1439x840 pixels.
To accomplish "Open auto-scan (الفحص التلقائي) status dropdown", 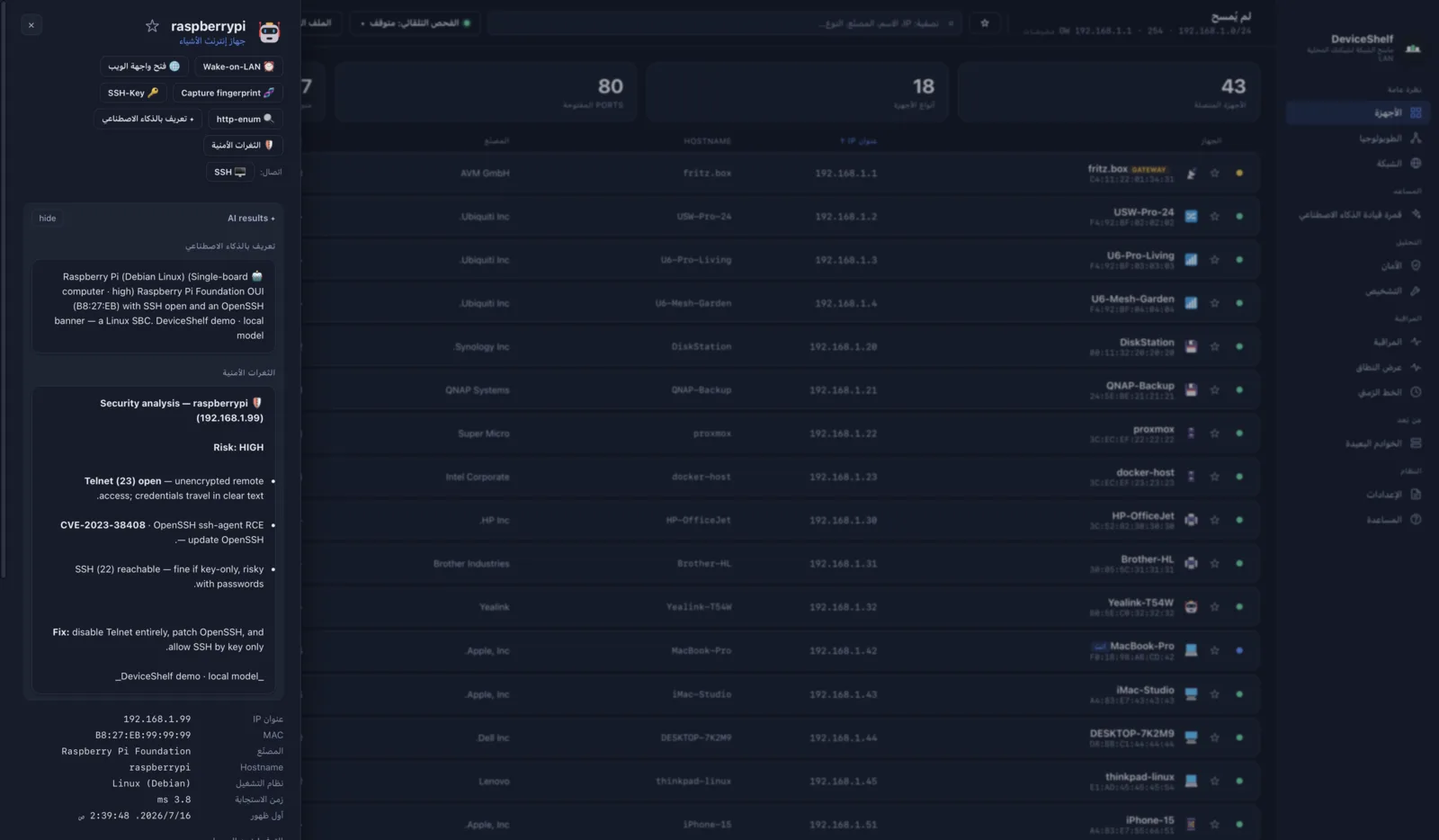I will click(x=416, y=23).
